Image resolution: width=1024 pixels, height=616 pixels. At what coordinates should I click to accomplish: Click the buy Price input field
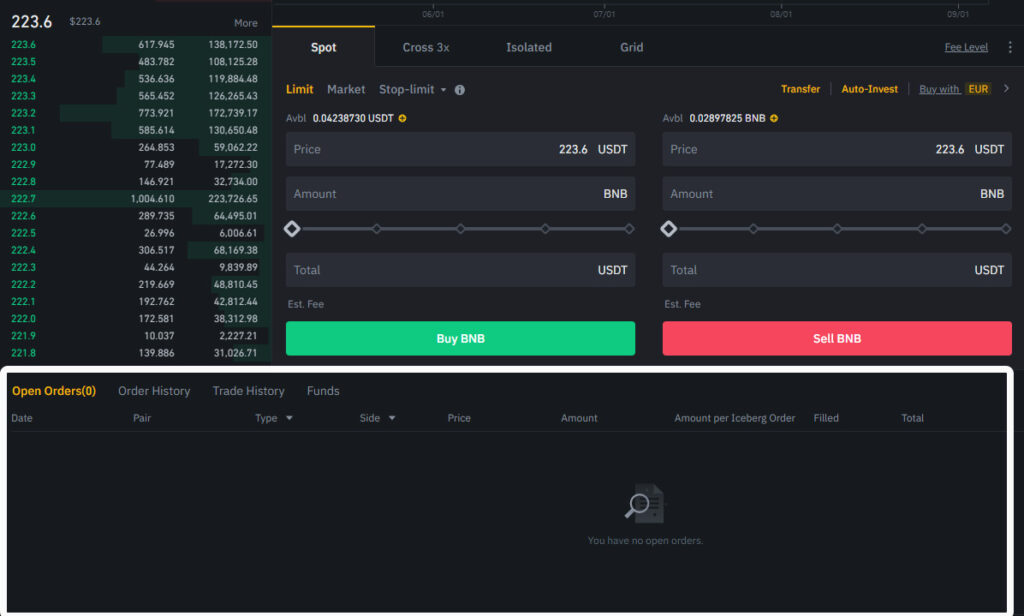pyautogui.click(x=460, y=149)
